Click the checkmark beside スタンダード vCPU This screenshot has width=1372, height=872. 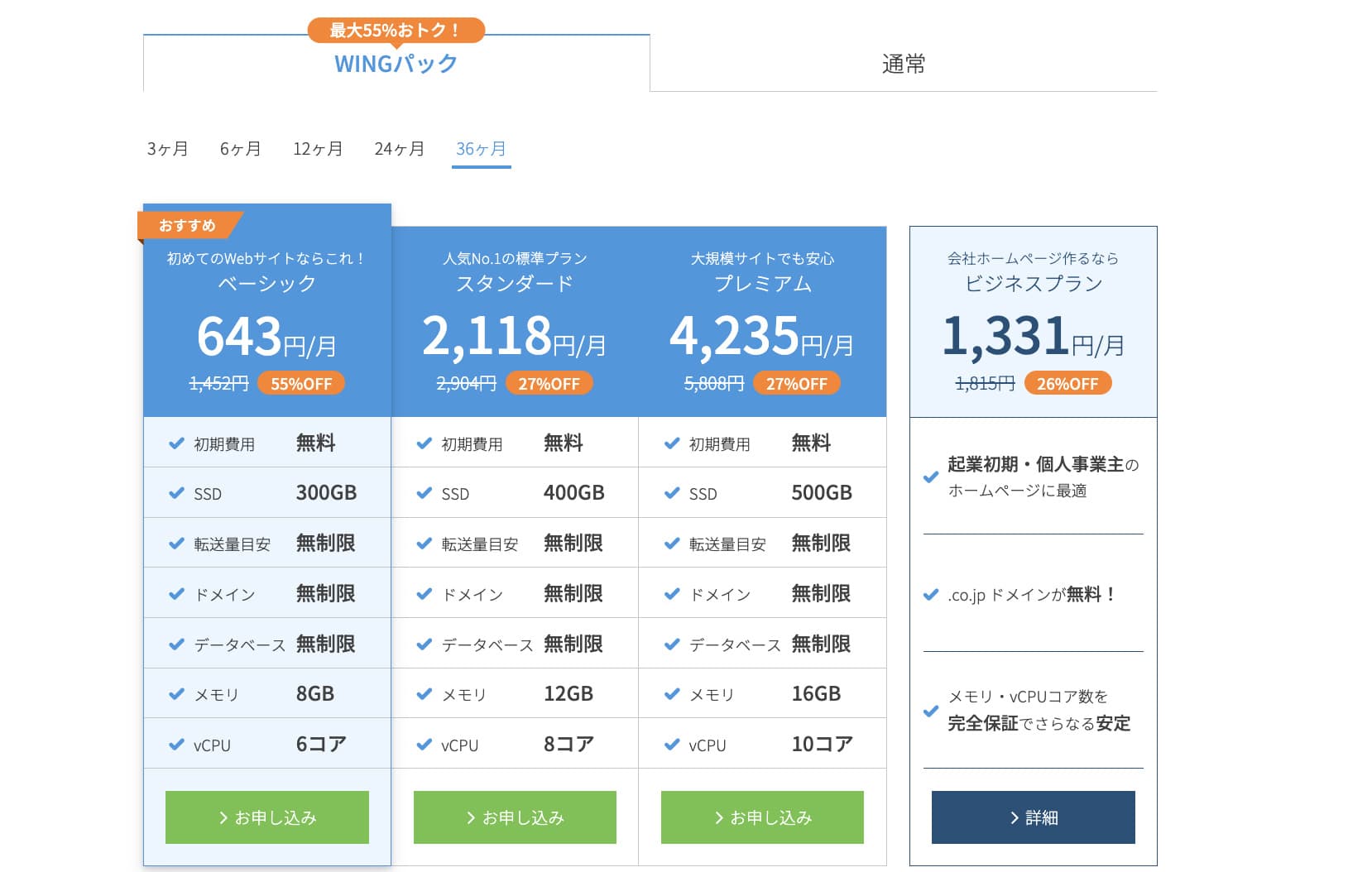pyautogui.click(x=424, y=745)
